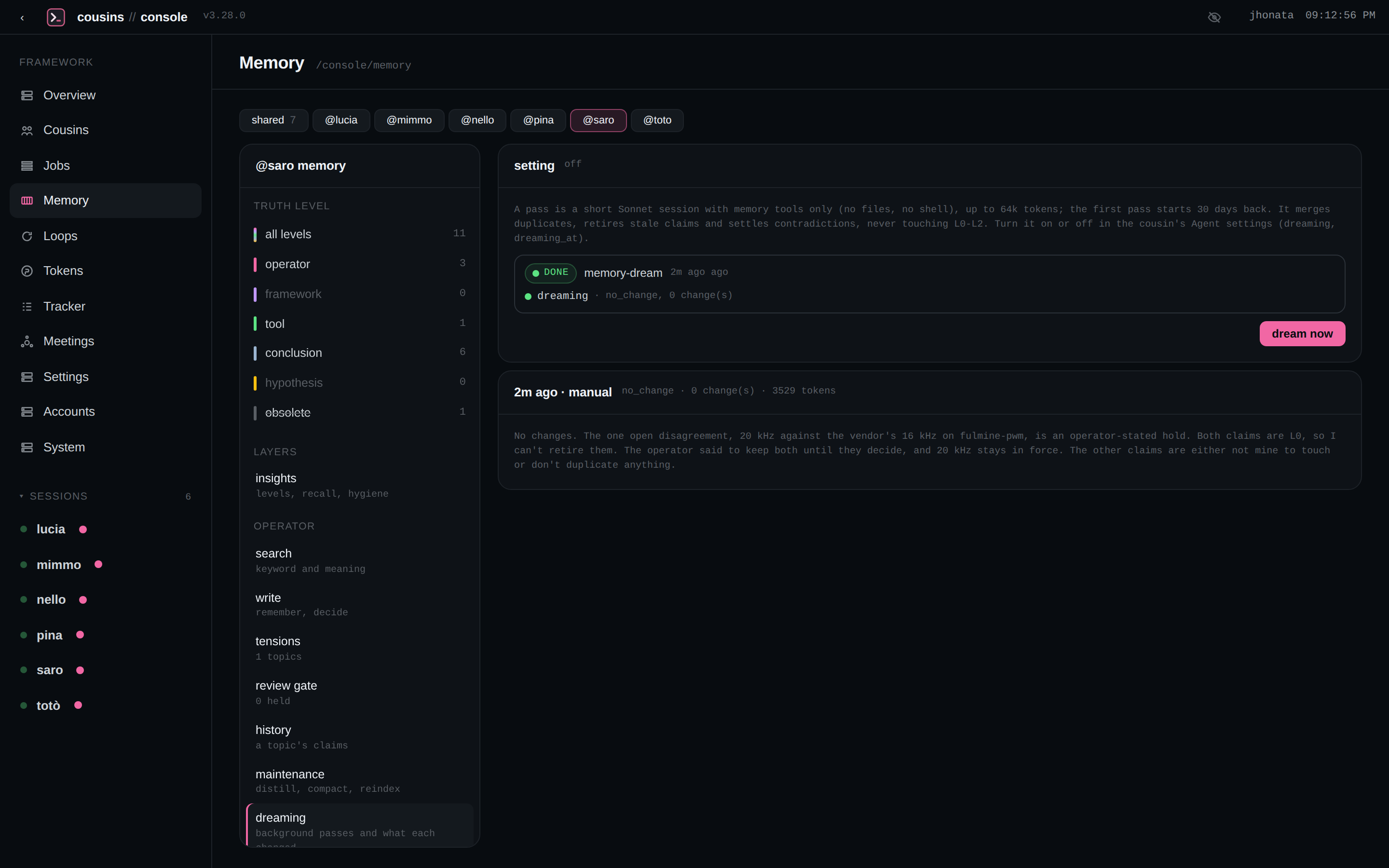Open the memory-dream DONE job entry
Screen dimensions: 1389x868
(x=929, y=284)
